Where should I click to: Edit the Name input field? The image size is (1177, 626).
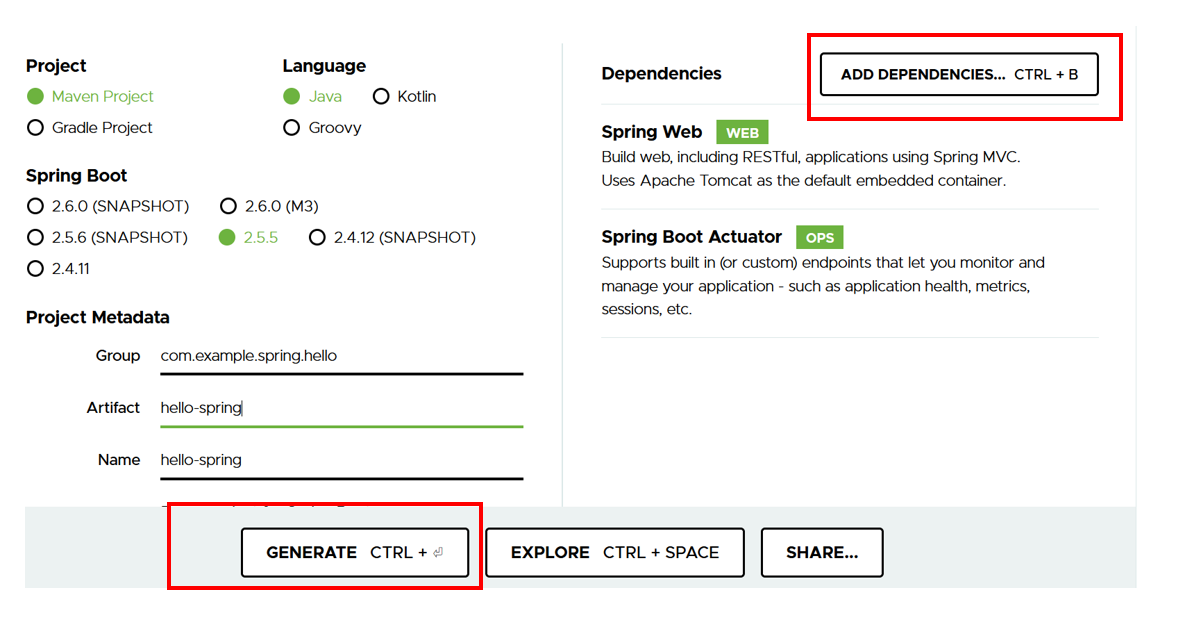[342, 460]
